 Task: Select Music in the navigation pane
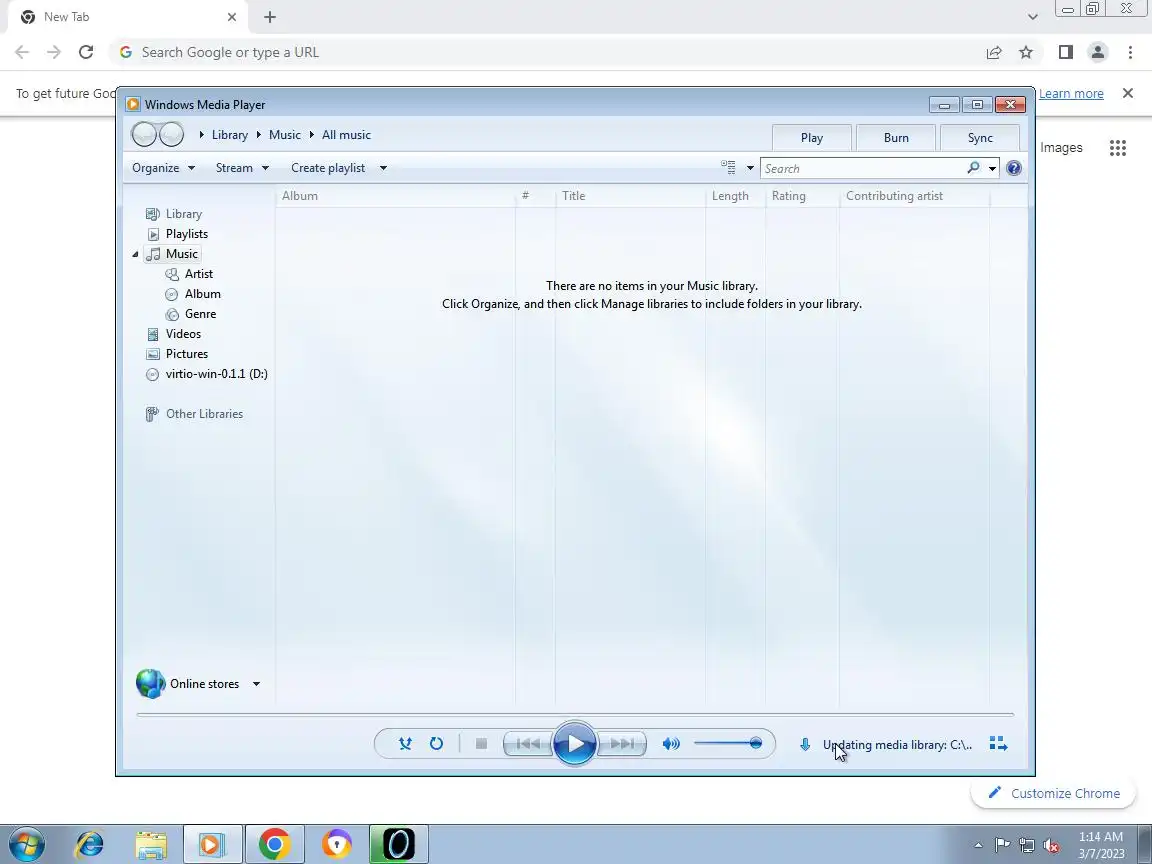pos(181,253)
